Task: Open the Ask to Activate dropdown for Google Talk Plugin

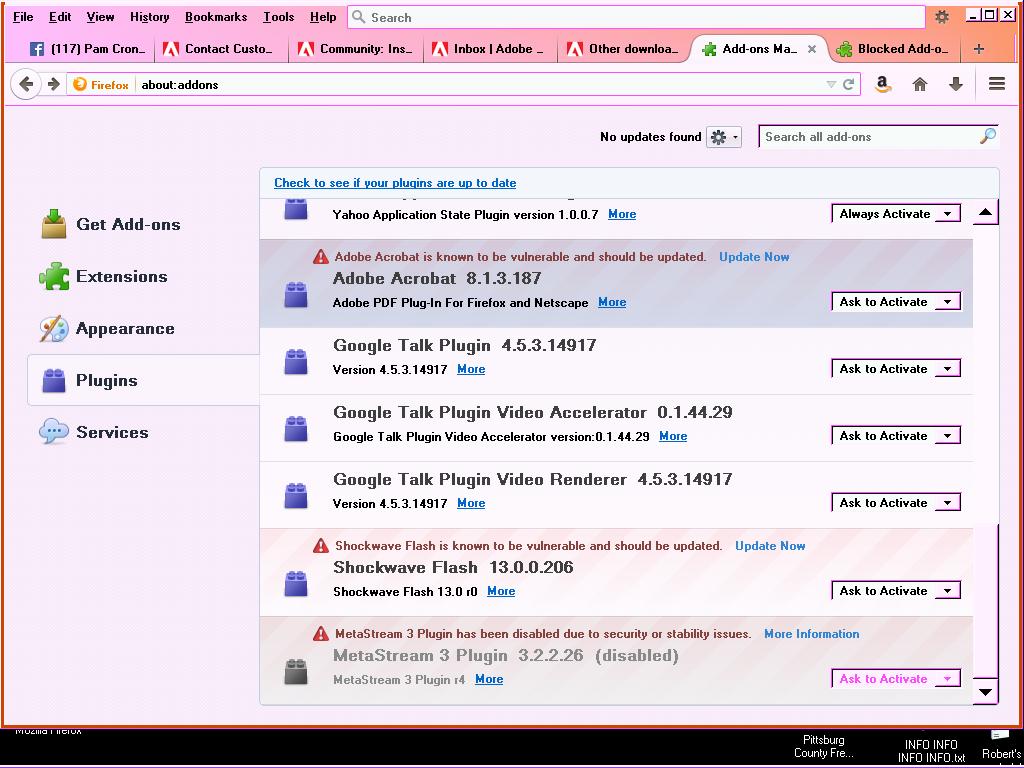Action: [x=895, y=369]
